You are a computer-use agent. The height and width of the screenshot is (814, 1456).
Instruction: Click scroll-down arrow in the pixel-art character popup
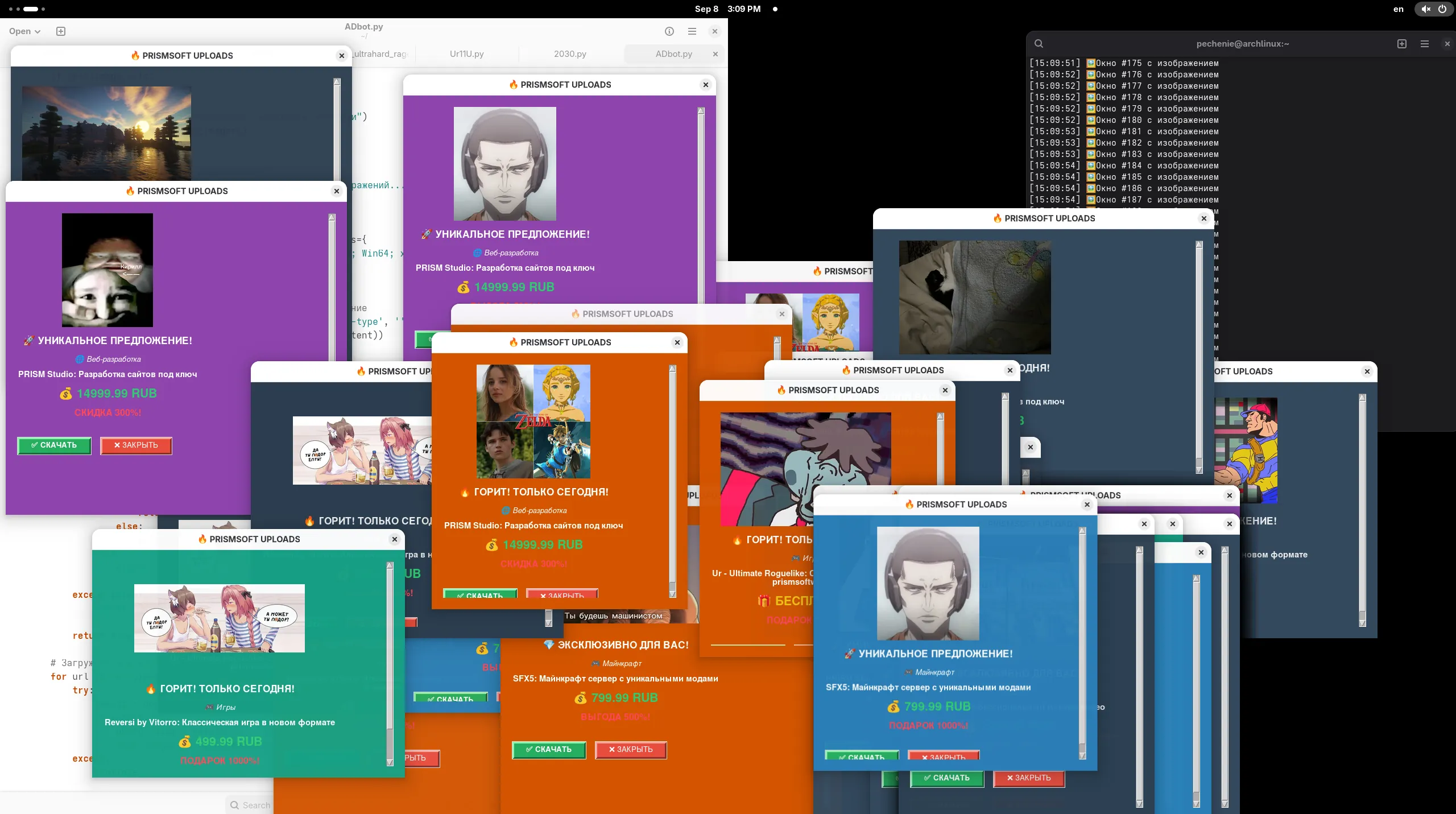(x=1363, y=623)
